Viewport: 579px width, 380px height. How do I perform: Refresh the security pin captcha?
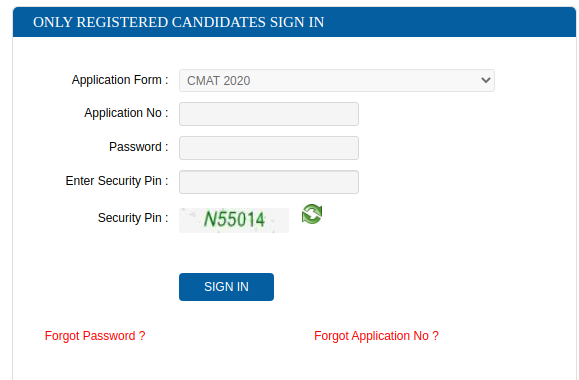[x=312, y=214]
